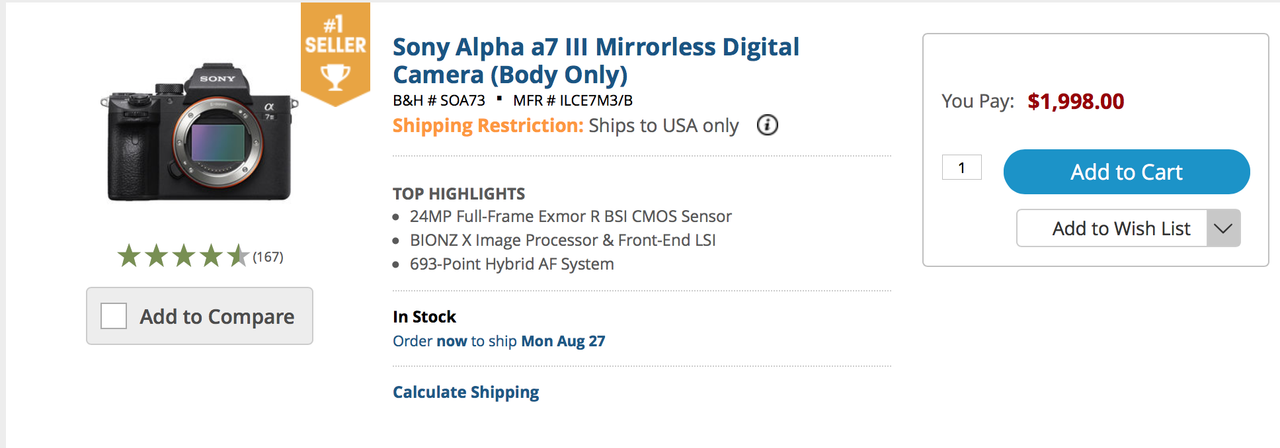Click the $1,998.00 price
This screenshot has width=1280, height=448.
[1076, 101]
